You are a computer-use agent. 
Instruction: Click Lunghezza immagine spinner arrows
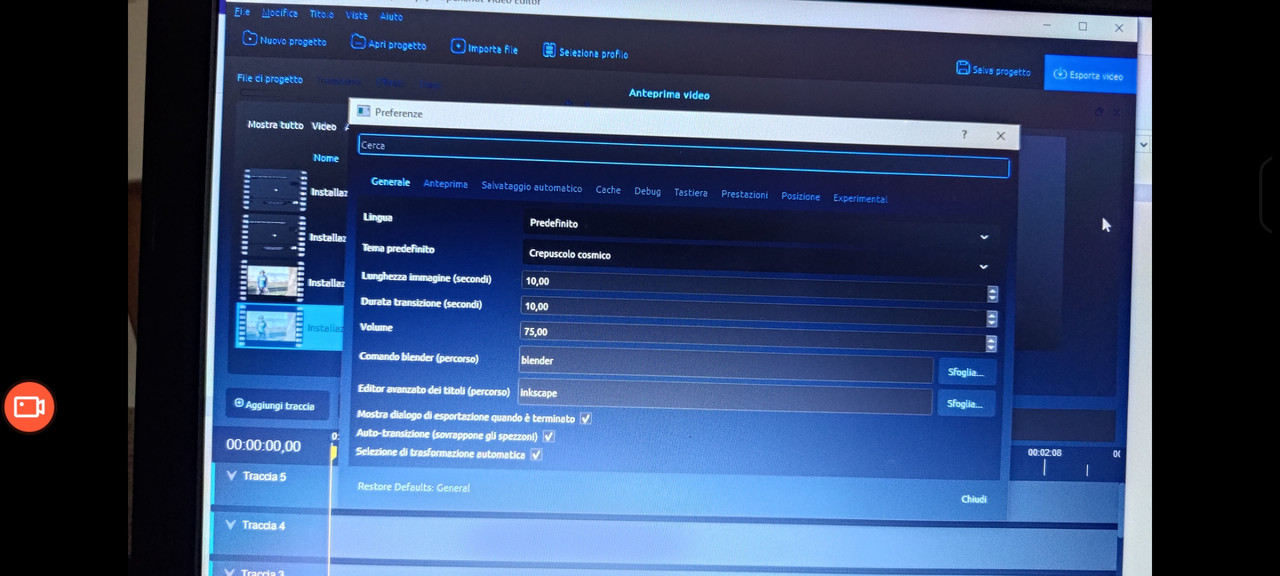click(992, 294)
